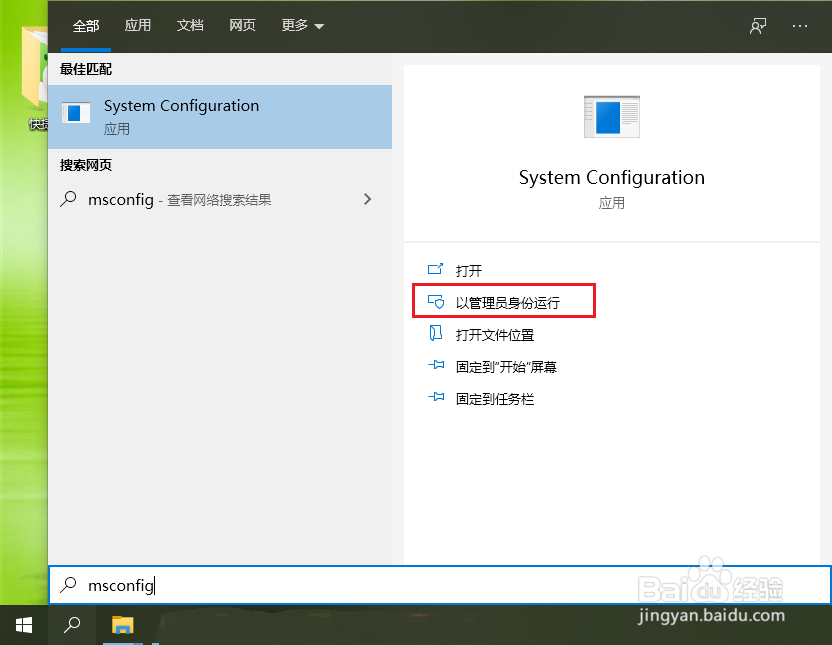Click the 以管理员身份运行 shield icon
The height and width of the screenshot is (645, 832).
coord(436,301)
